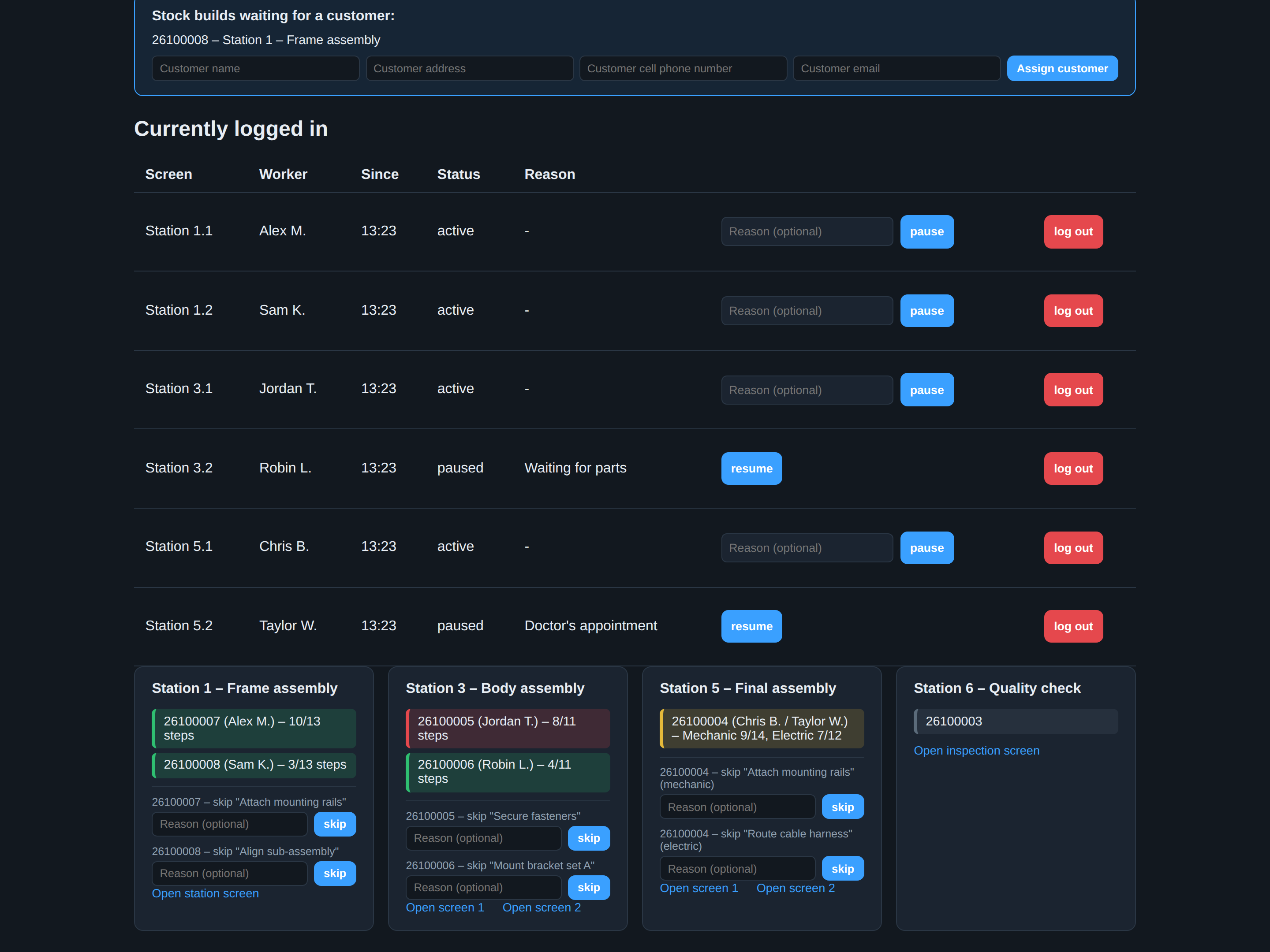Click the Reason column header
This screenshot has height=952, width=1270.
tap(549, 175)
